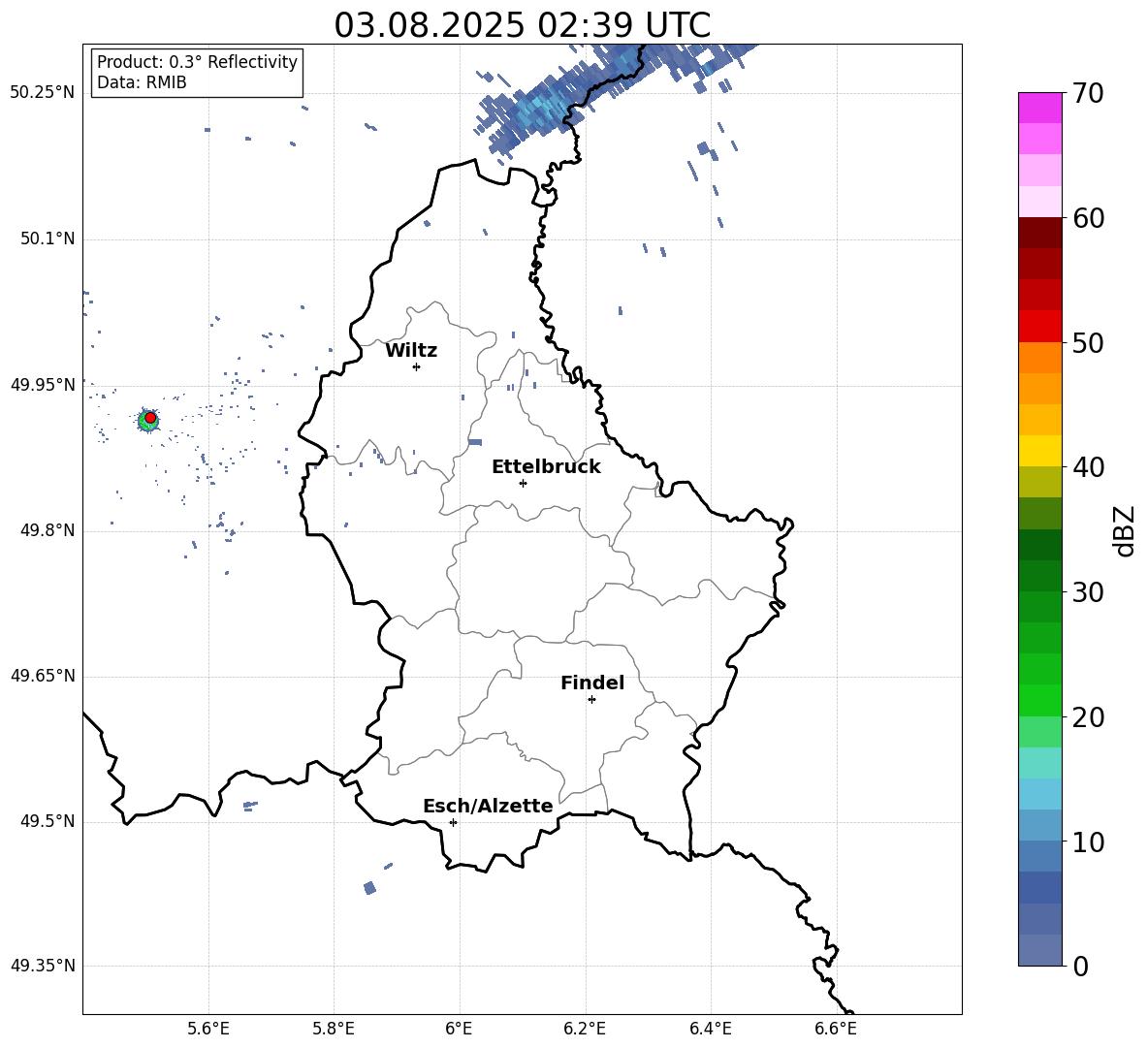Click the Esch/Alzette cross marker

[453, 822]
